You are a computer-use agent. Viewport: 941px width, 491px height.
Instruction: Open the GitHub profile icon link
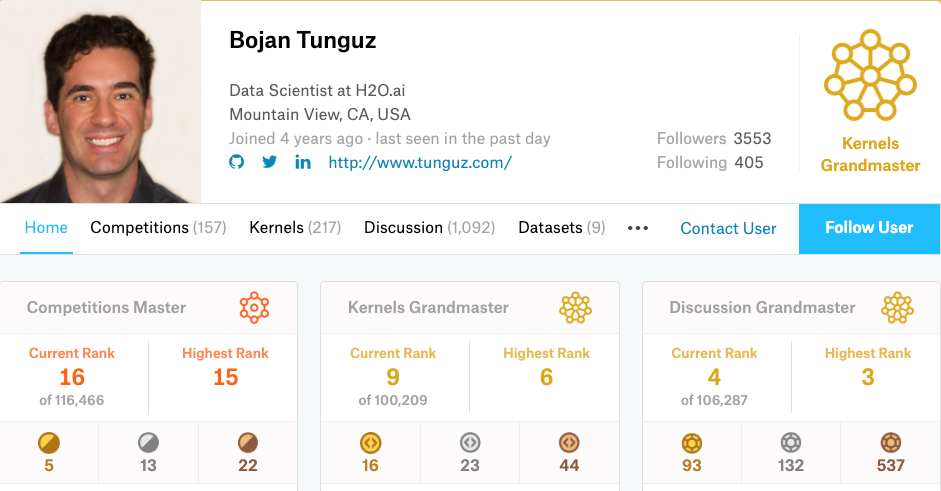[x=236, y=162]
